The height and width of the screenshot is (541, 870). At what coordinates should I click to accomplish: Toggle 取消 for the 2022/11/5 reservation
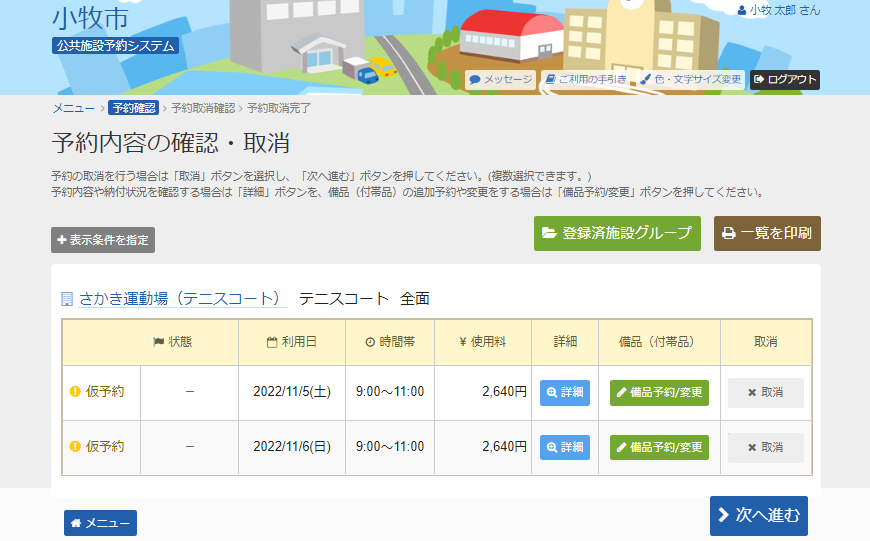coord(765,392)
